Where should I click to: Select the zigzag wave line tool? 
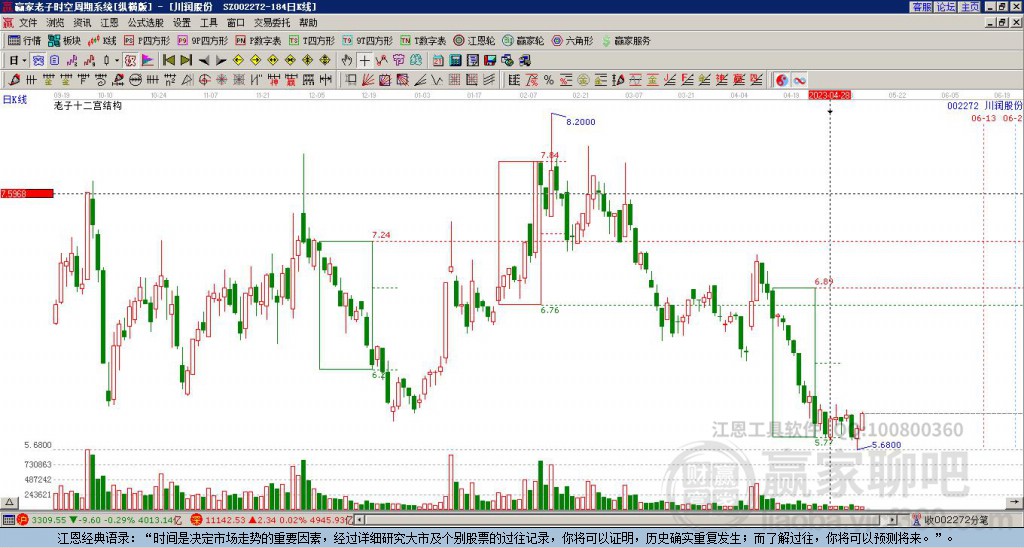tap(436, 80)
